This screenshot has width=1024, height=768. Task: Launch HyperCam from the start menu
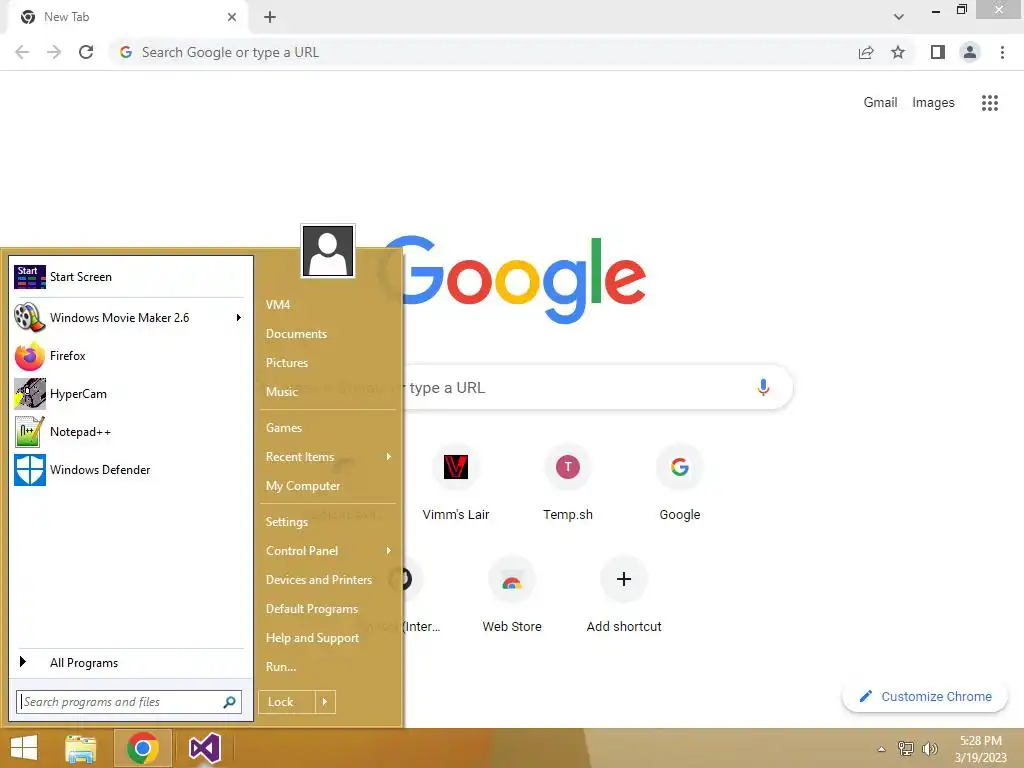click(x=129, y=394)
